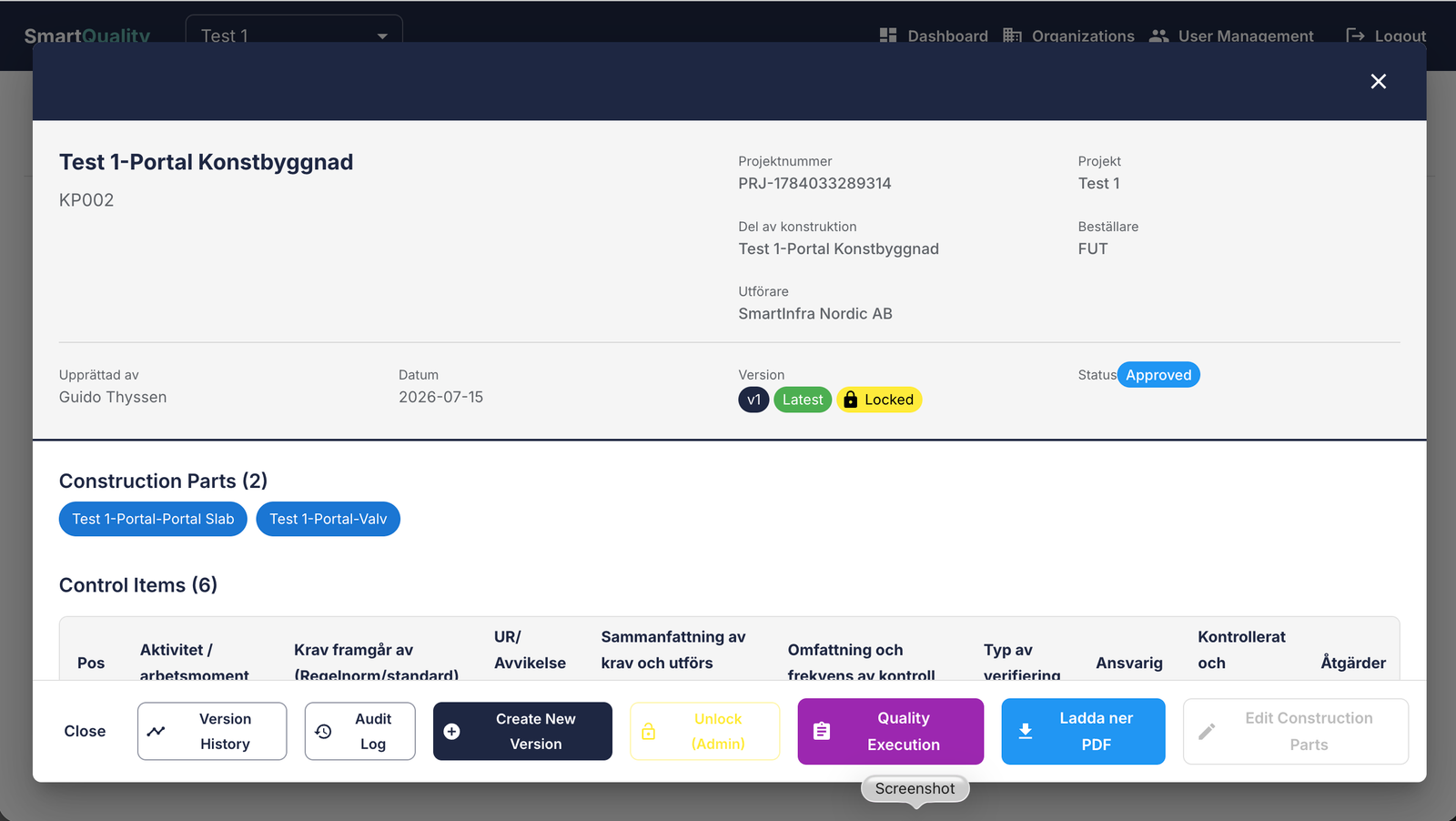The image size is (1456, 821).
Task: Click the pencil icon on Edit Construction Parts
Action: (x=1207, y=731)
